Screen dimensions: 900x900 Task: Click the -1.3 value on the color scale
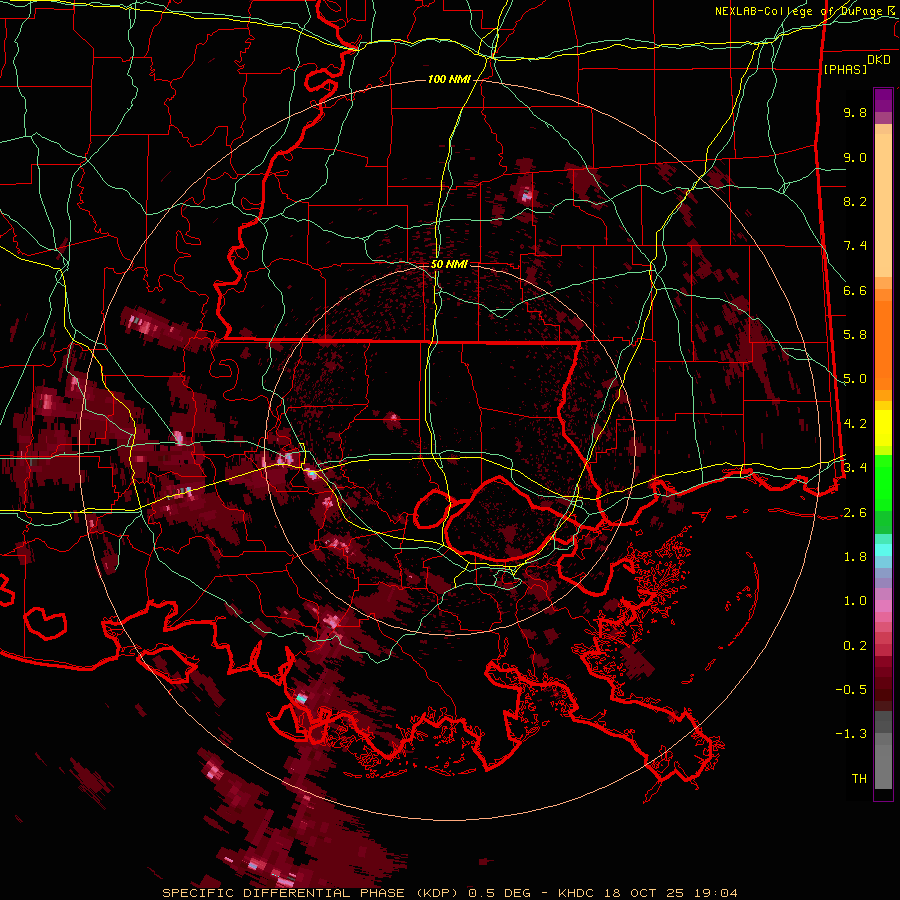point(851,734)
